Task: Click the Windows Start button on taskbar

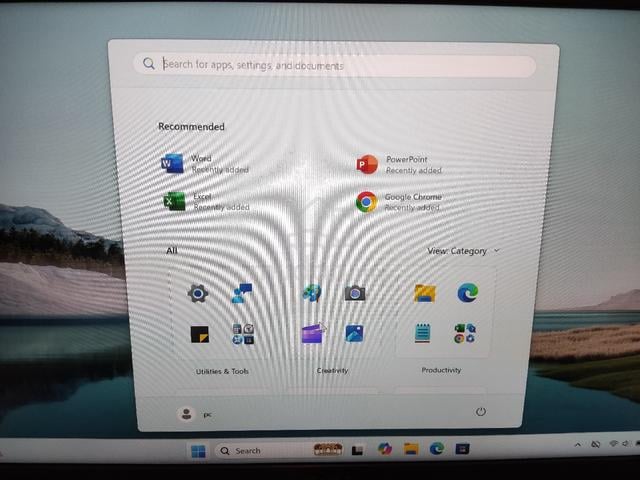Action: pos(198,451)
